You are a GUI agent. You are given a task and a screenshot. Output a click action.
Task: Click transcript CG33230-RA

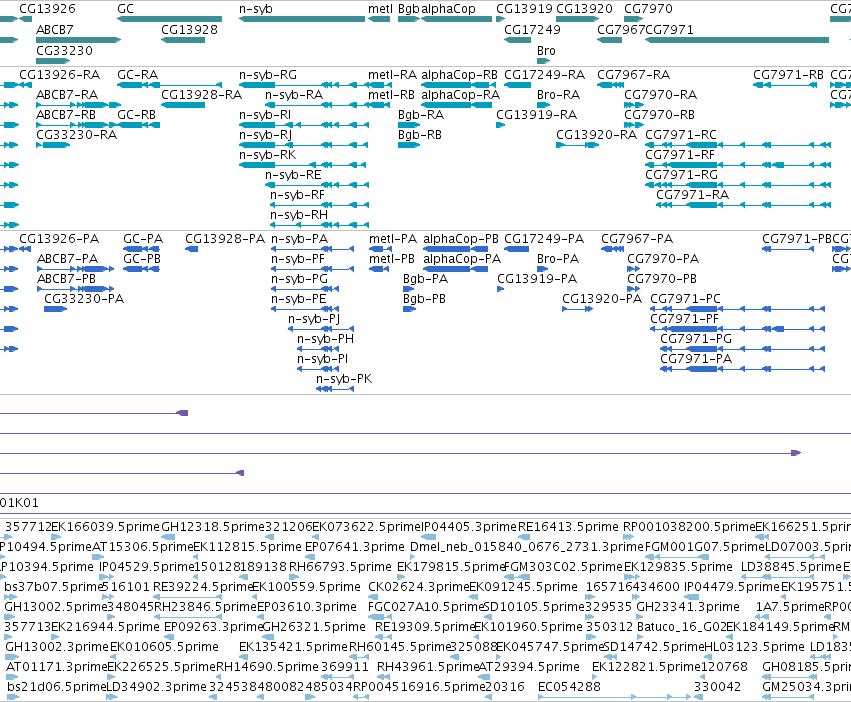[77, 135]
